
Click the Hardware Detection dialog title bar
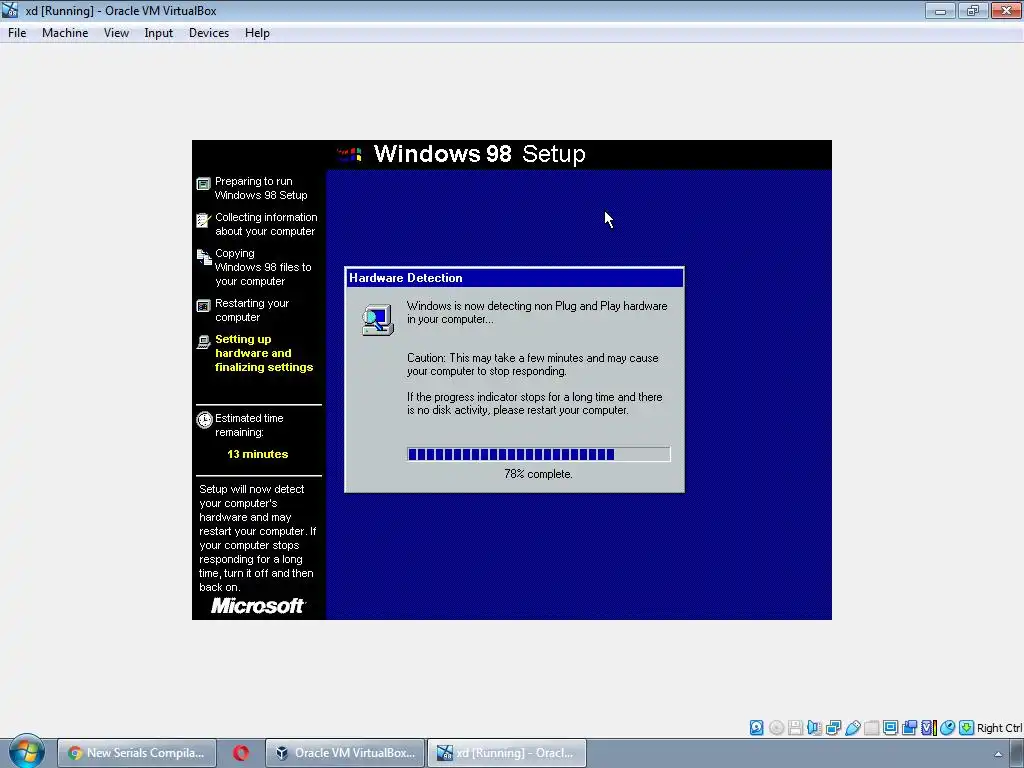pyautogui.click(x=515, y=278)
